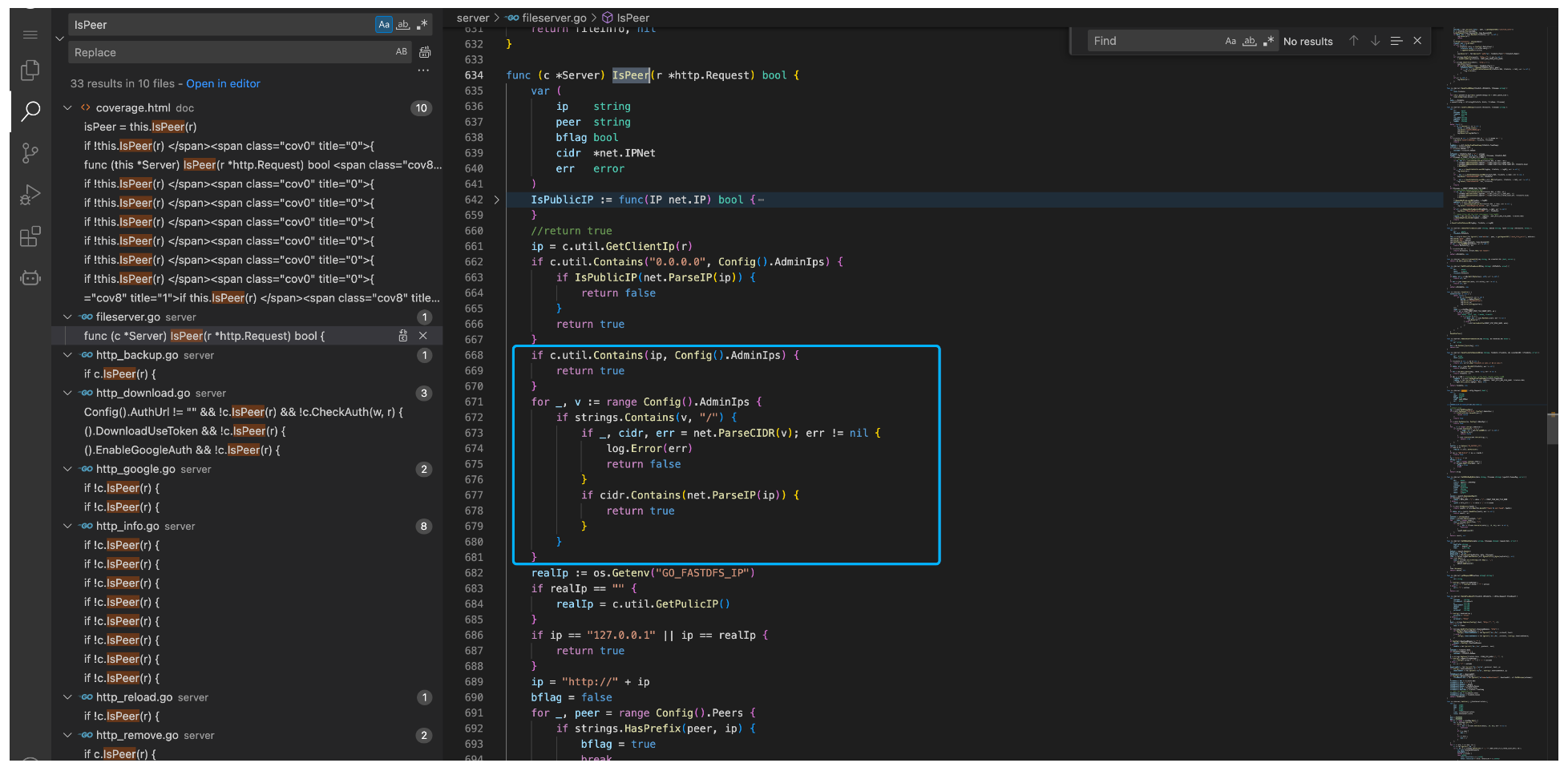This screenshot has width=1568, height=767.
Task: Click the Open in editor link
Action: pos(223,83)
